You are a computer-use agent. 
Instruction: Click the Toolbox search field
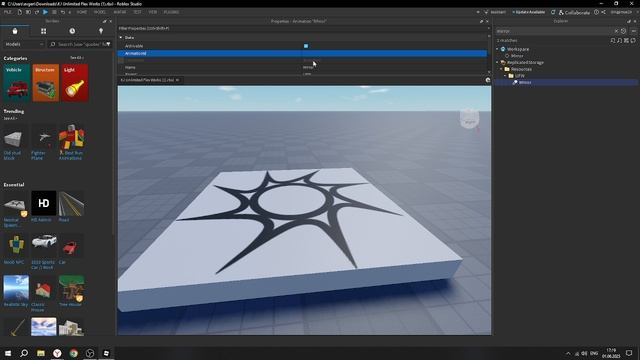(x=80, y=44)
